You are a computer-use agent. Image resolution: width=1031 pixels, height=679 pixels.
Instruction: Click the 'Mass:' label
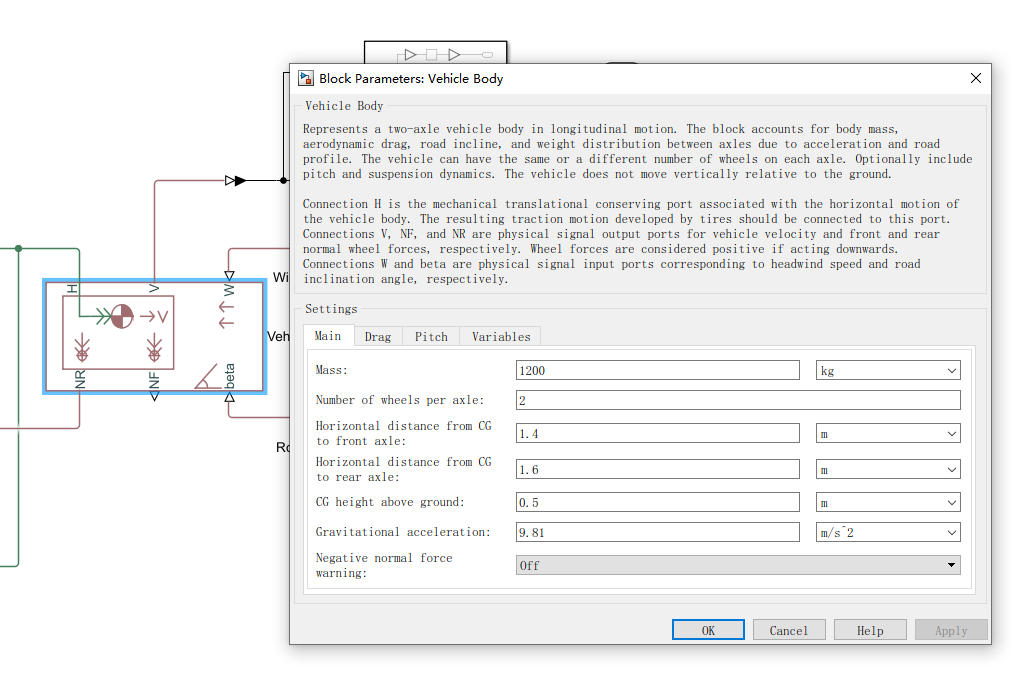331,370
